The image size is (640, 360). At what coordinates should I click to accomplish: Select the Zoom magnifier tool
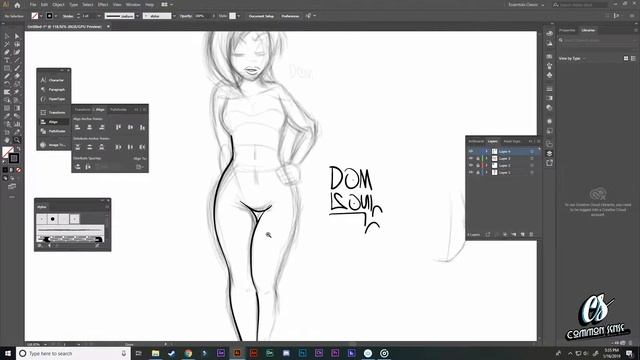pyautogui.click(x=17, y=140)
